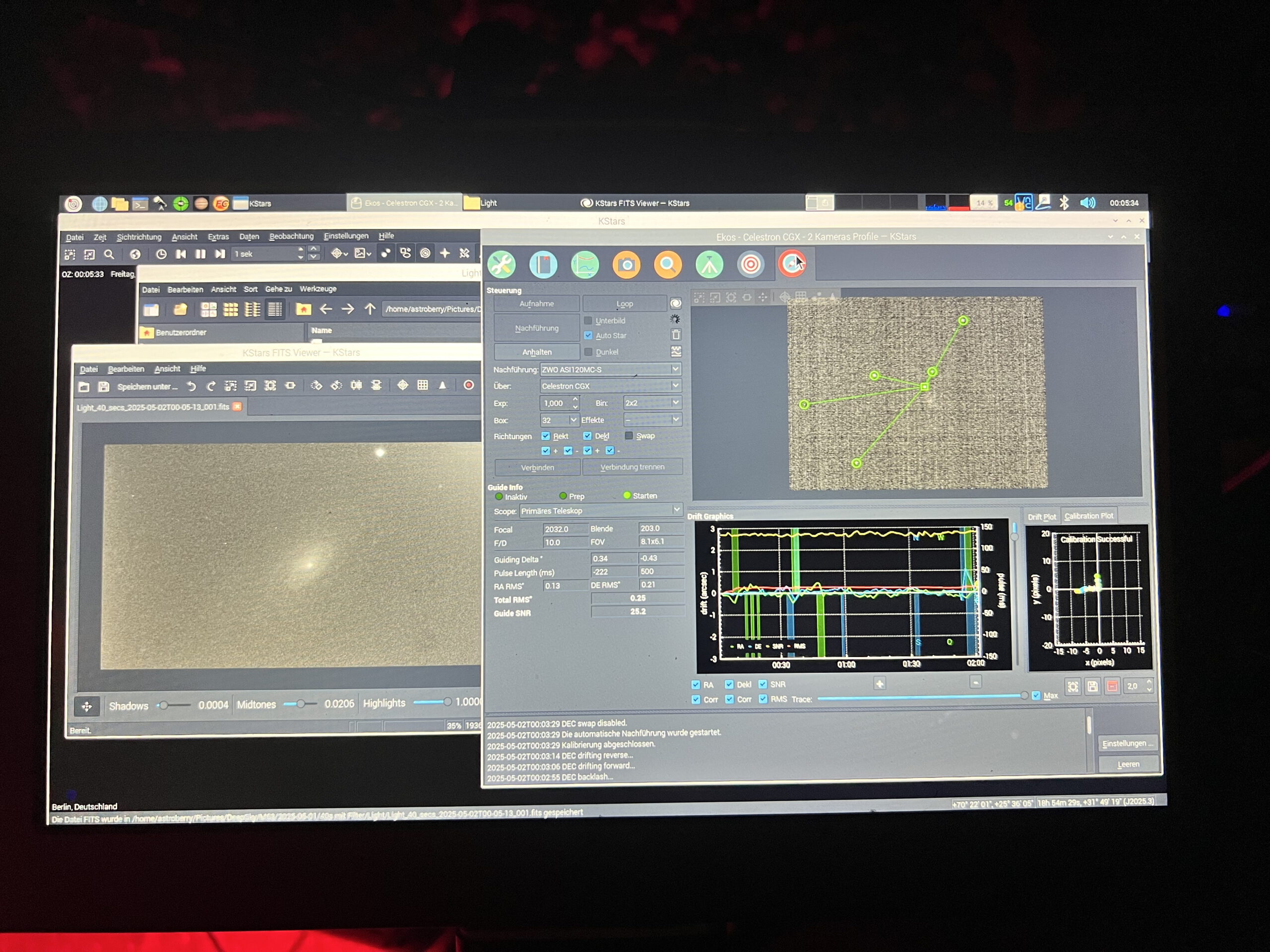Click redo arrow in FITS Viewer toolbar
The width and height of the screenshot is (1270, 952).
[211, 386]
